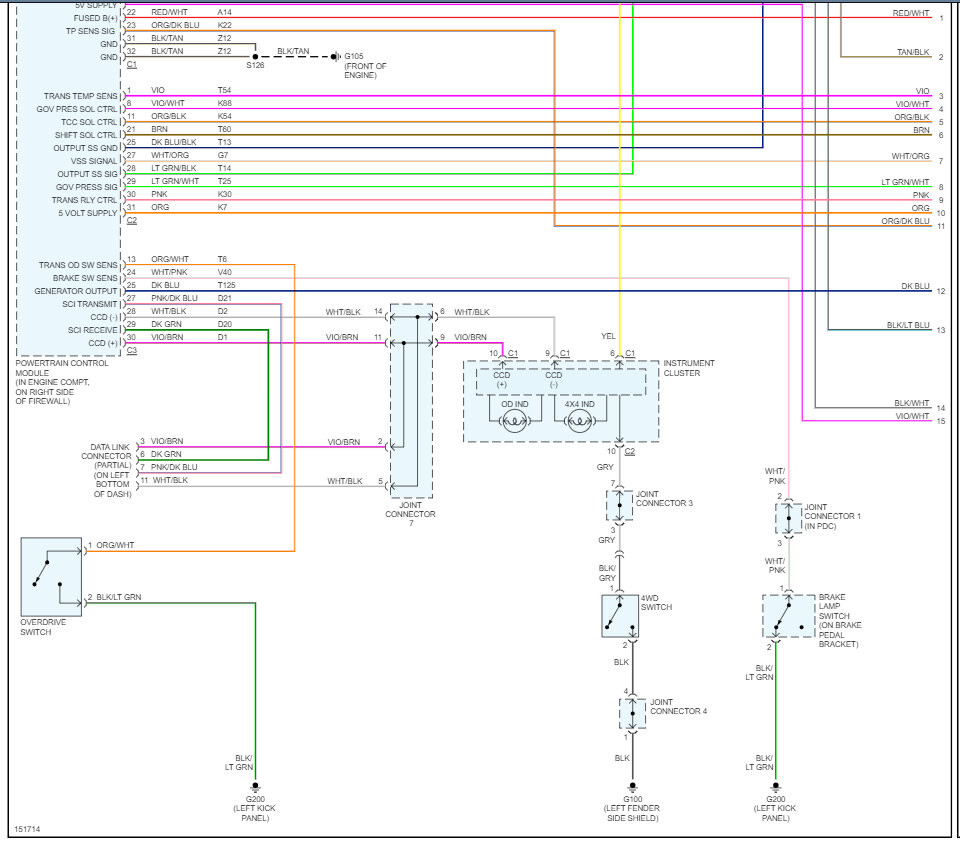Click circuit code T125
This screenshot has width=960, height=845.
227,285
